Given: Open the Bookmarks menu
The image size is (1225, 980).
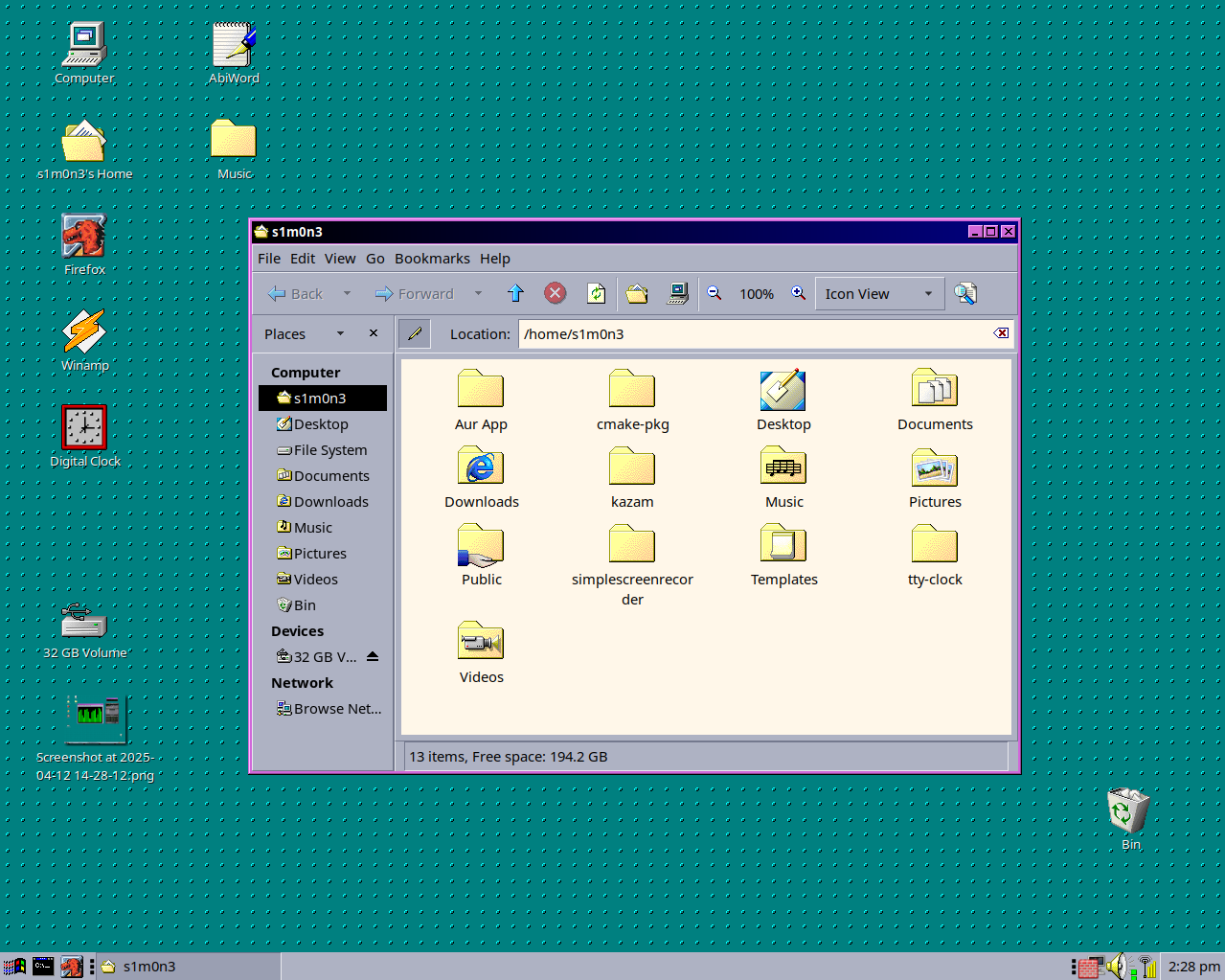Looking at the screenshot, I should click(432, 259).
